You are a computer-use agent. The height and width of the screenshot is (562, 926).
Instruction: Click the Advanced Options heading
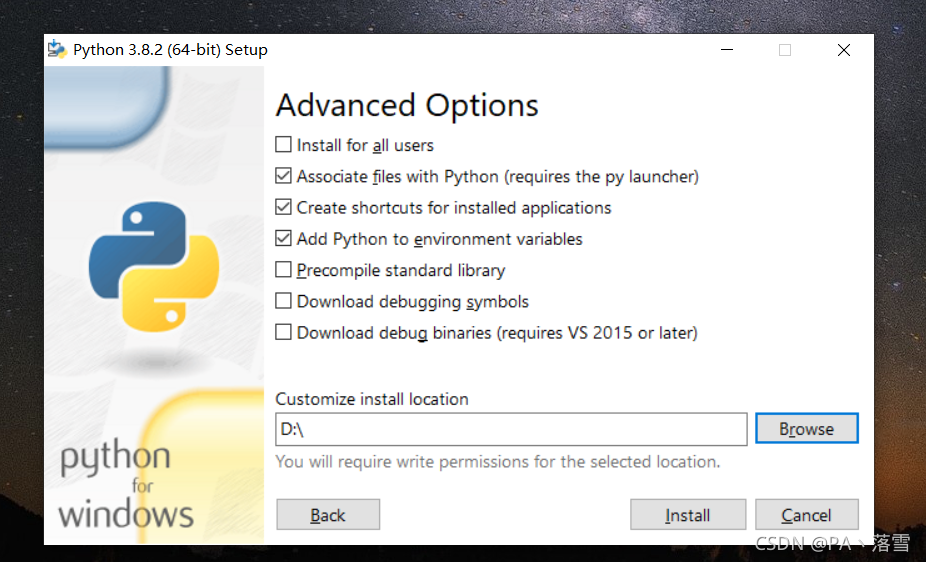click(407, 106)
